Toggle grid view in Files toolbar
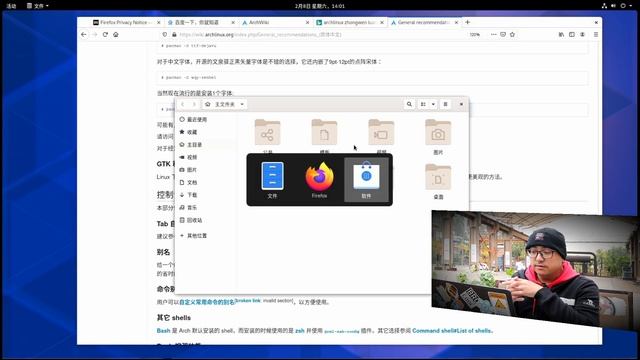Viewport: 640px width, 360px height. click(423, 104)
